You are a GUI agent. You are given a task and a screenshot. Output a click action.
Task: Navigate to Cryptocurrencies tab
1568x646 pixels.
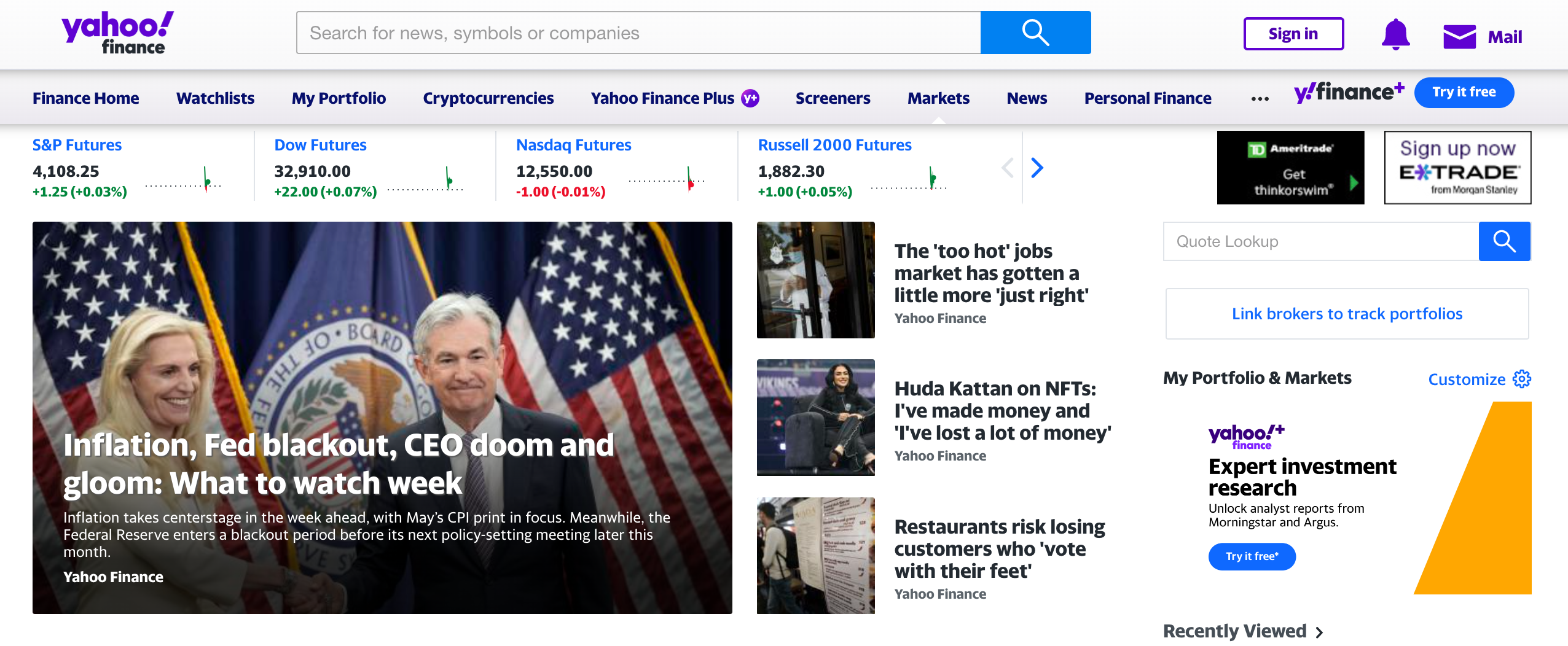click(488, 98)
